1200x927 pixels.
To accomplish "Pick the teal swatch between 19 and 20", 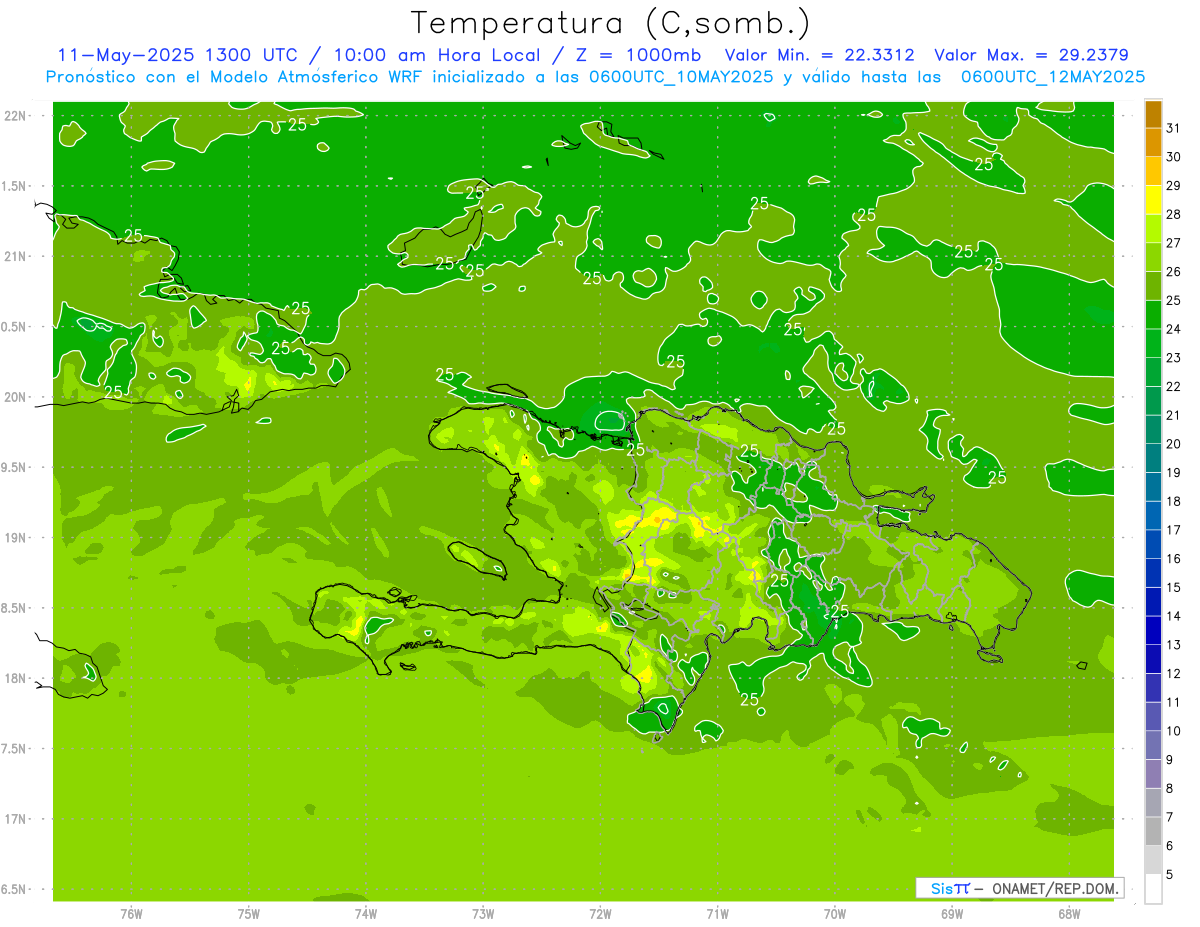I will 1154,458.
